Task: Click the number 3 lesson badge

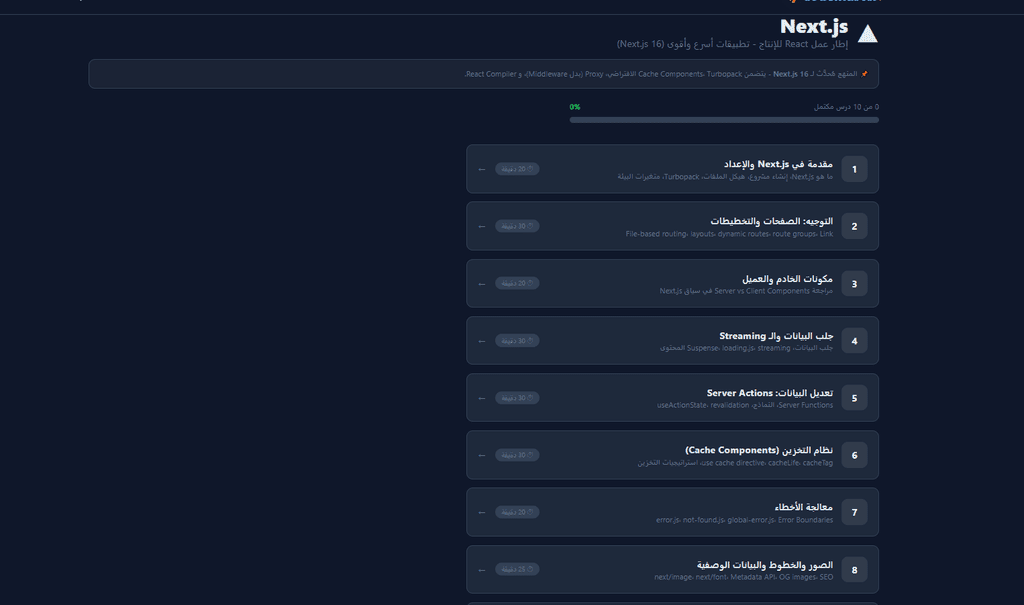Action: [x=854, y=284]
